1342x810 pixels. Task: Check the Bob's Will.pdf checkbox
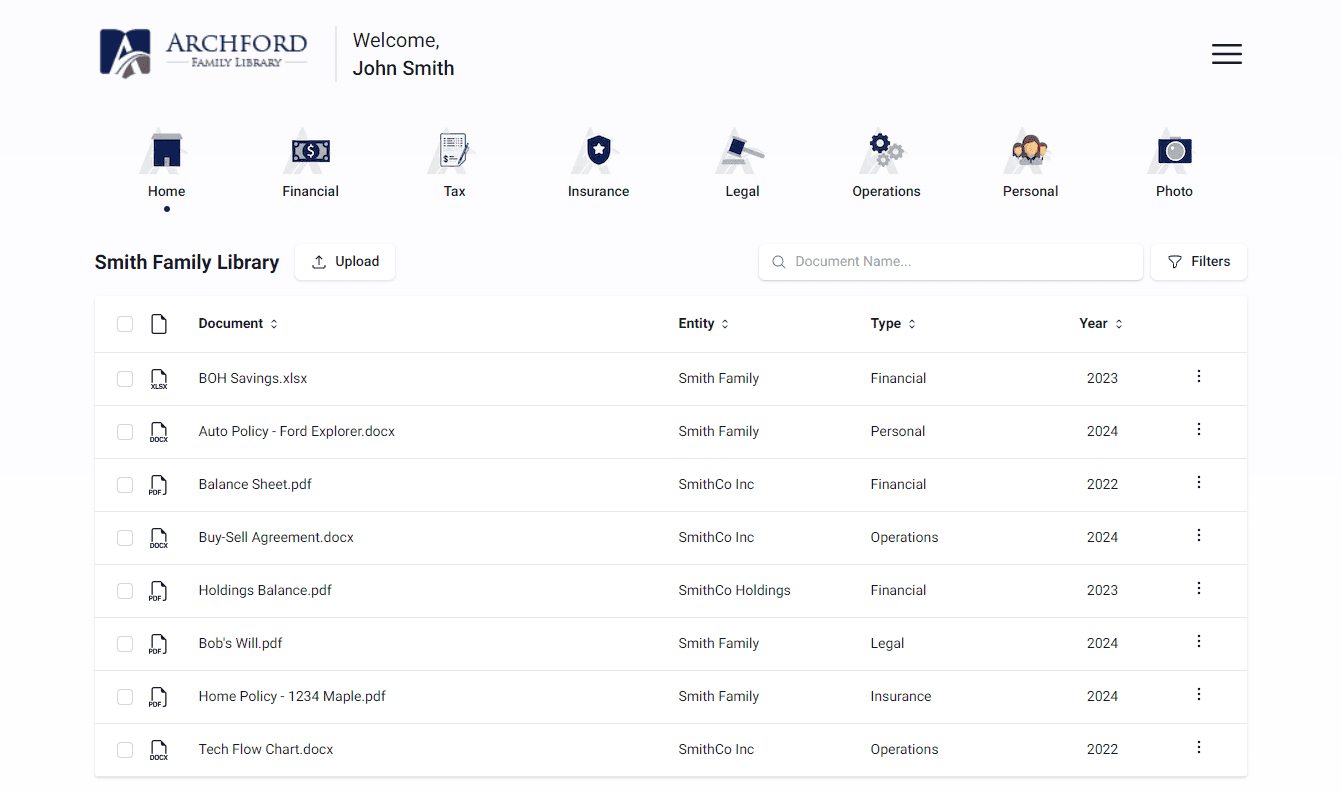(124, 643)
